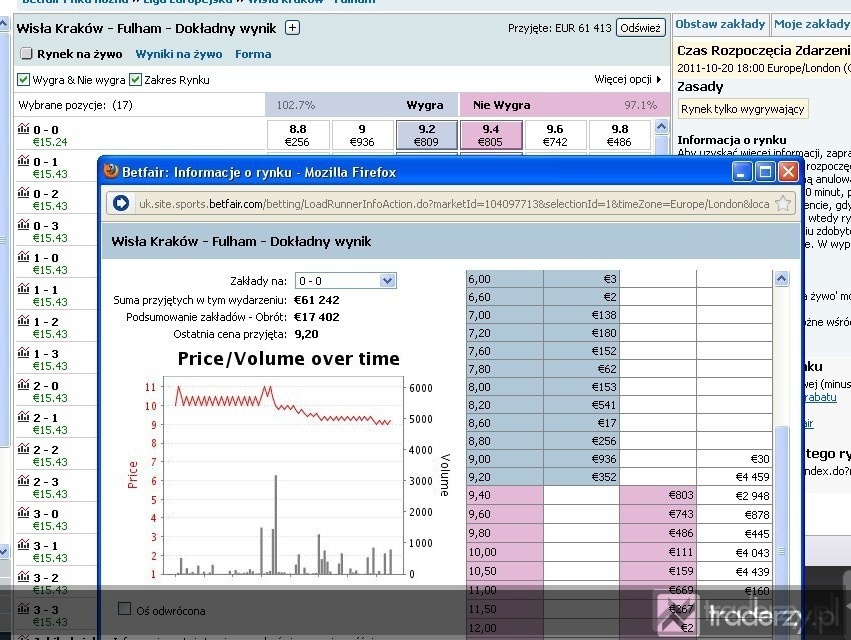The height and width of the screenshot is (640, 851).
Task: Click the popup address bar URL field
Action: tap(453, 204)
